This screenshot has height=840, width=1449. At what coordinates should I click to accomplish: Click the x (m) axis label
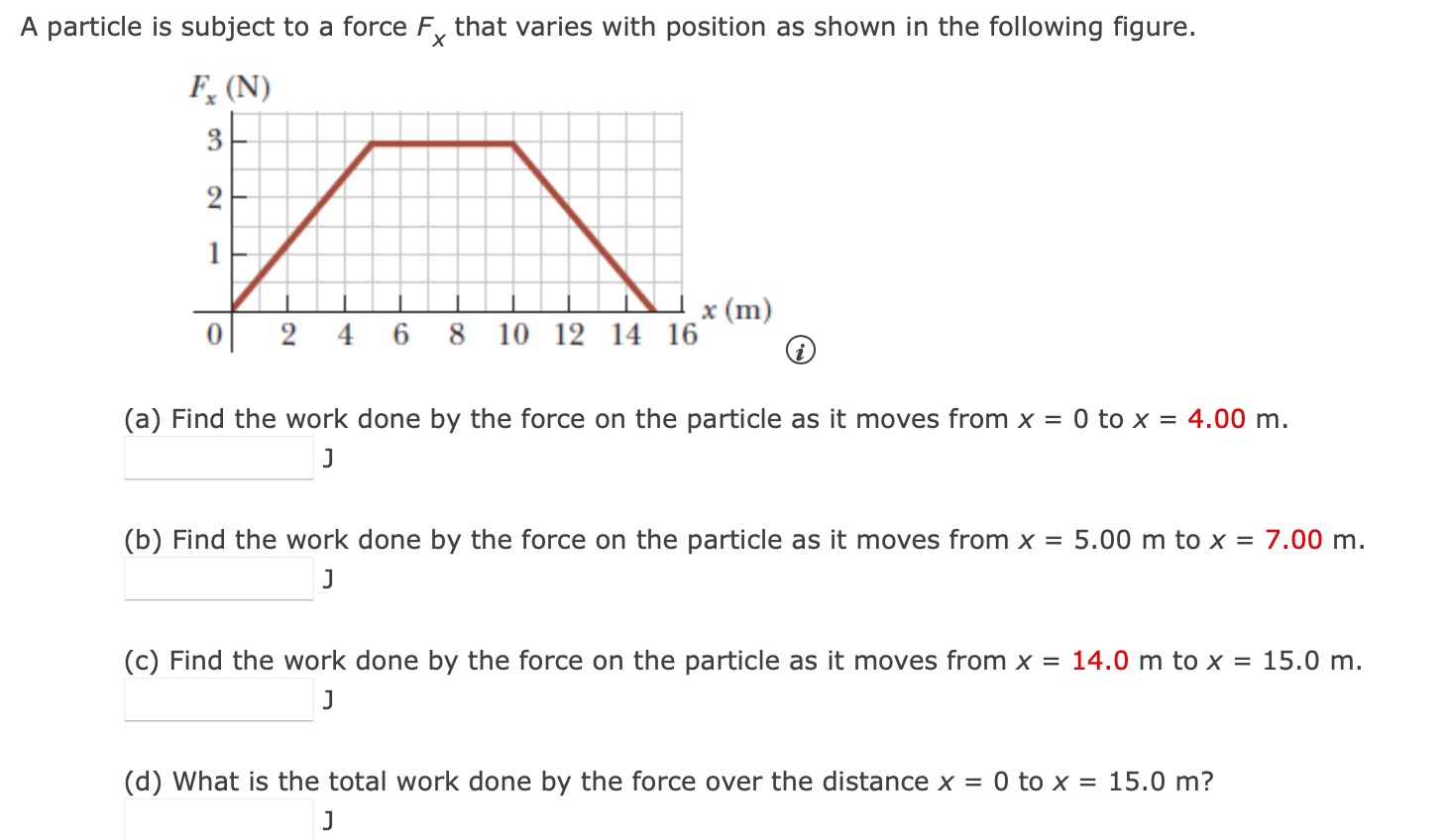[737, 311]
